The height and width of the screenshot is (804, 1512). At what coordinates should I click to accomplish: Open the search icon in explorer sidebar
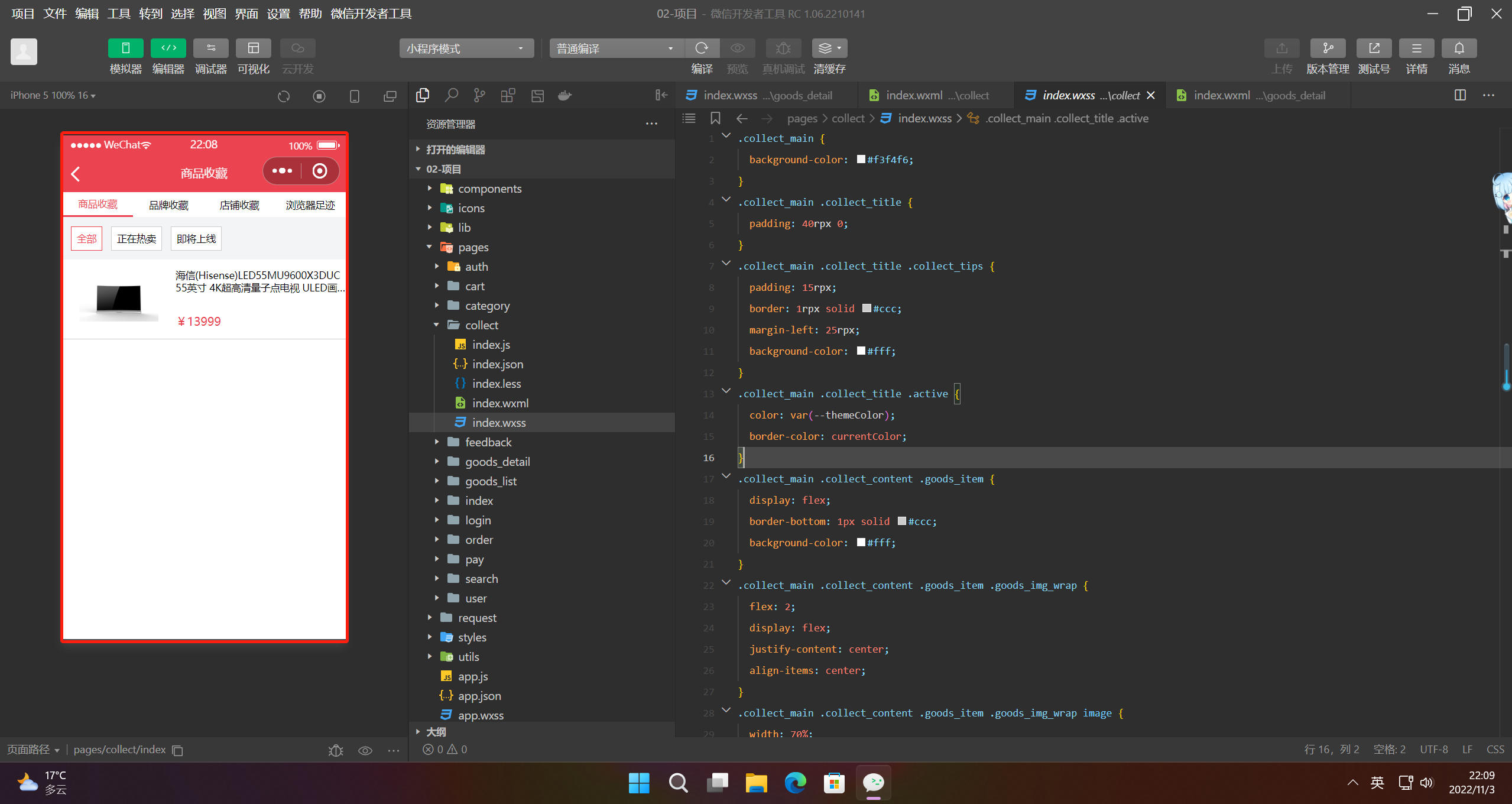click(x=452, y=95)
